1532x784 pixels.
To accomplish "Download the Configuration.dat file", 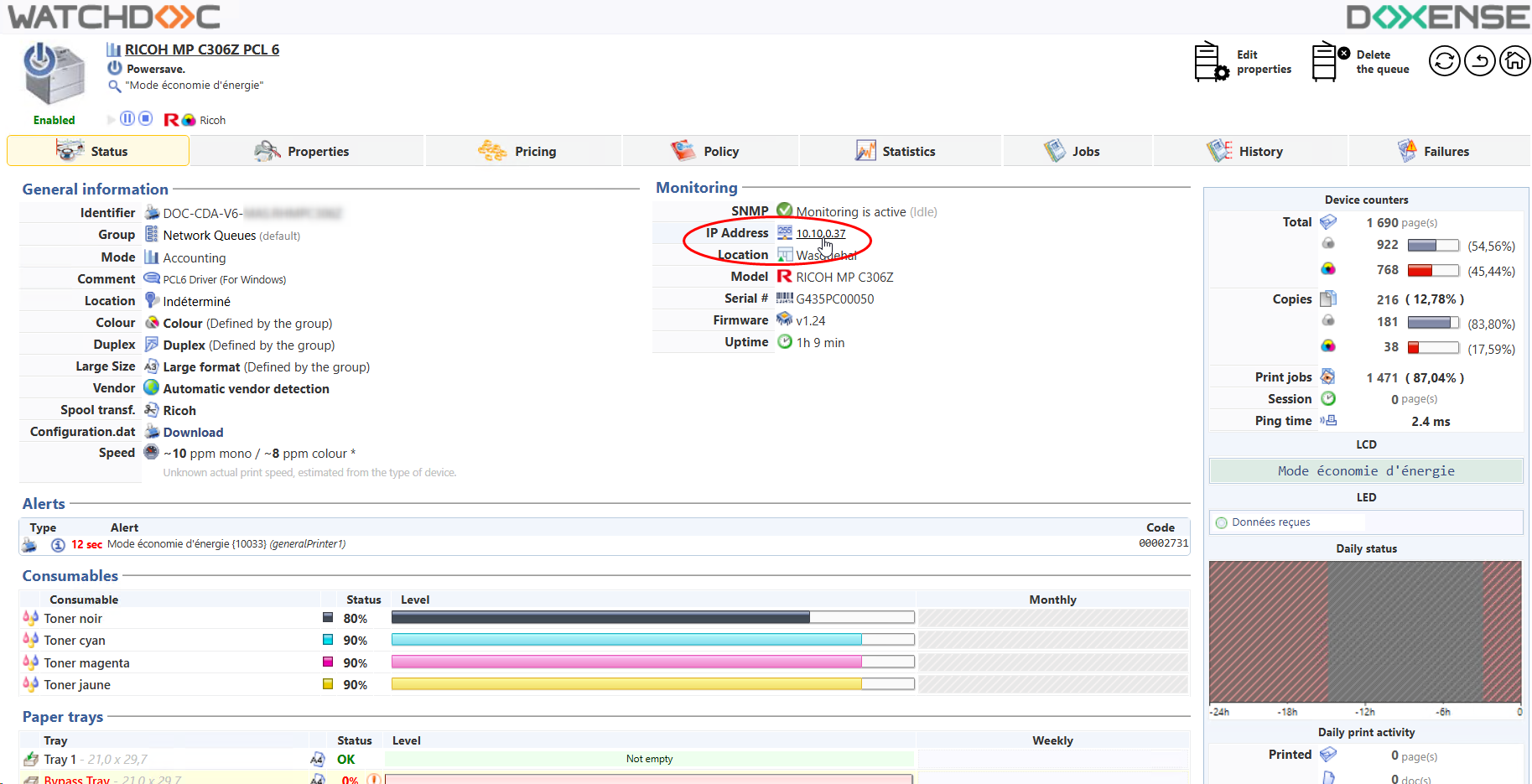I will pyautogui.click(x=193, y=433).
